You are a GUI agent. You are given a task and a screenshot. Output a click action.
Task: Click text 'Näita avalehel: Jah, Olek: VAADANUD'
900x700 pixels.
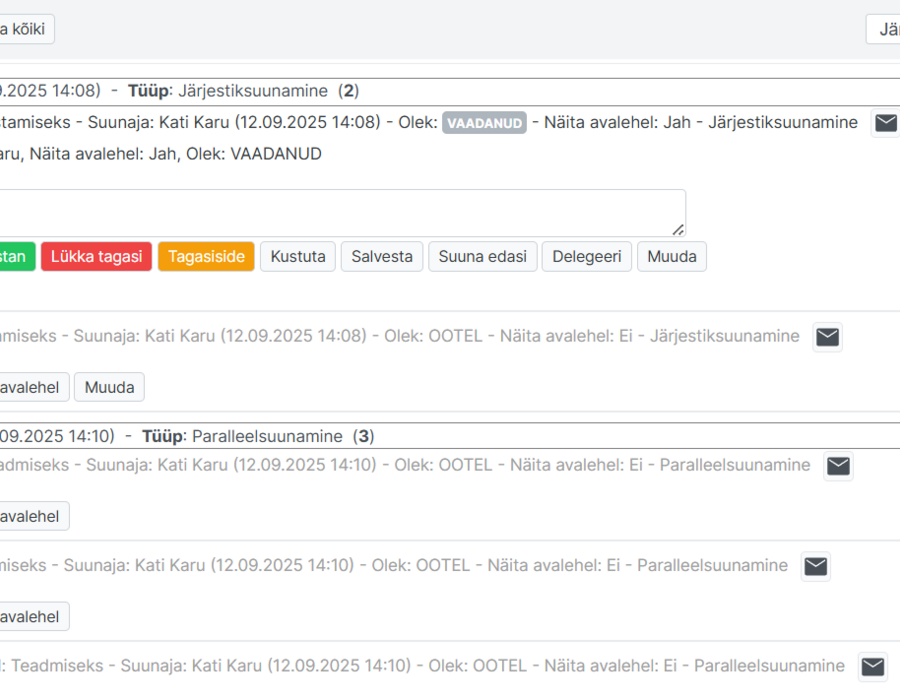pyautogui.click(x=176, y=154)
